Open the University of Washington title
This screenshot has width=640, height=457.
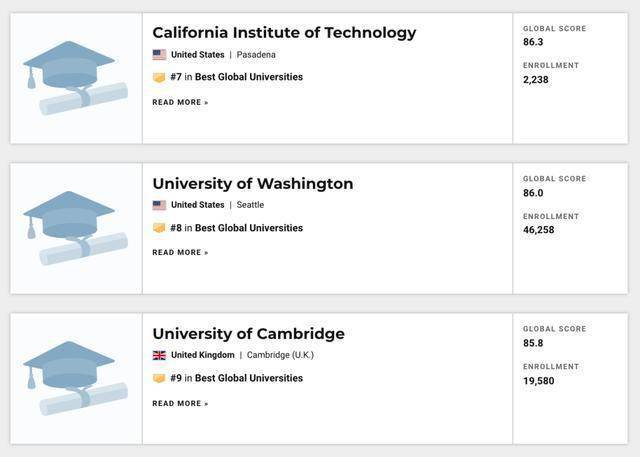click(x=252, y=183)
